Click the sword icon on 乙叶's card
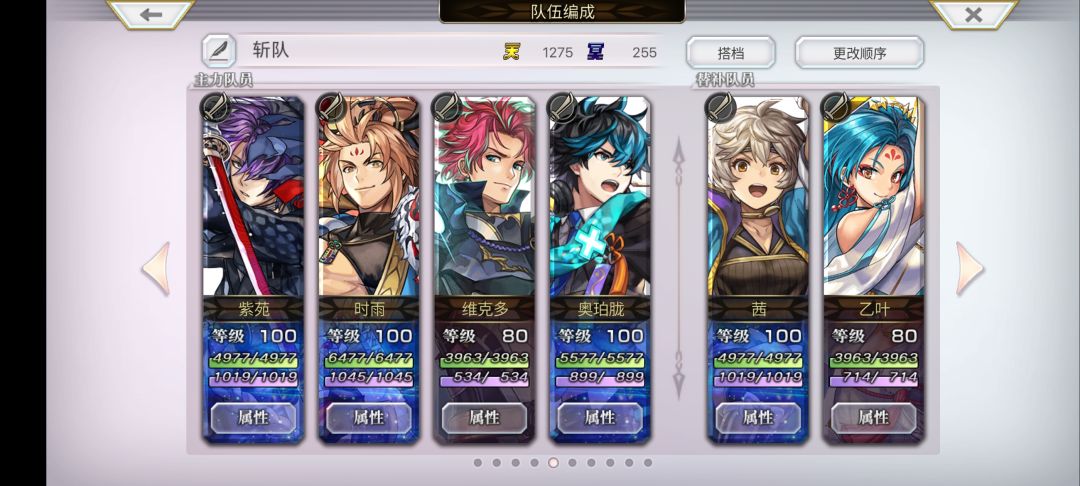Viewport: 1080px width, 486px height. tap(835, 107)
